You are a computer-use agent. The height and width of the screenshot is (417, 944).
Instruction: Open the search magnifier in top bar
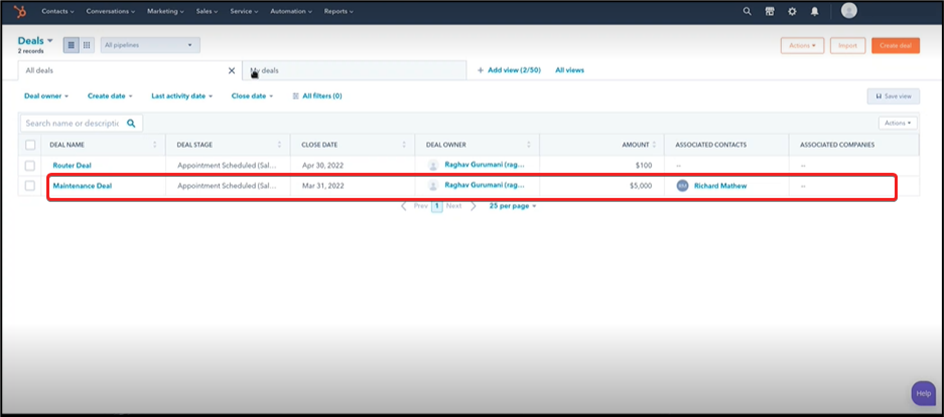[747, 11]
